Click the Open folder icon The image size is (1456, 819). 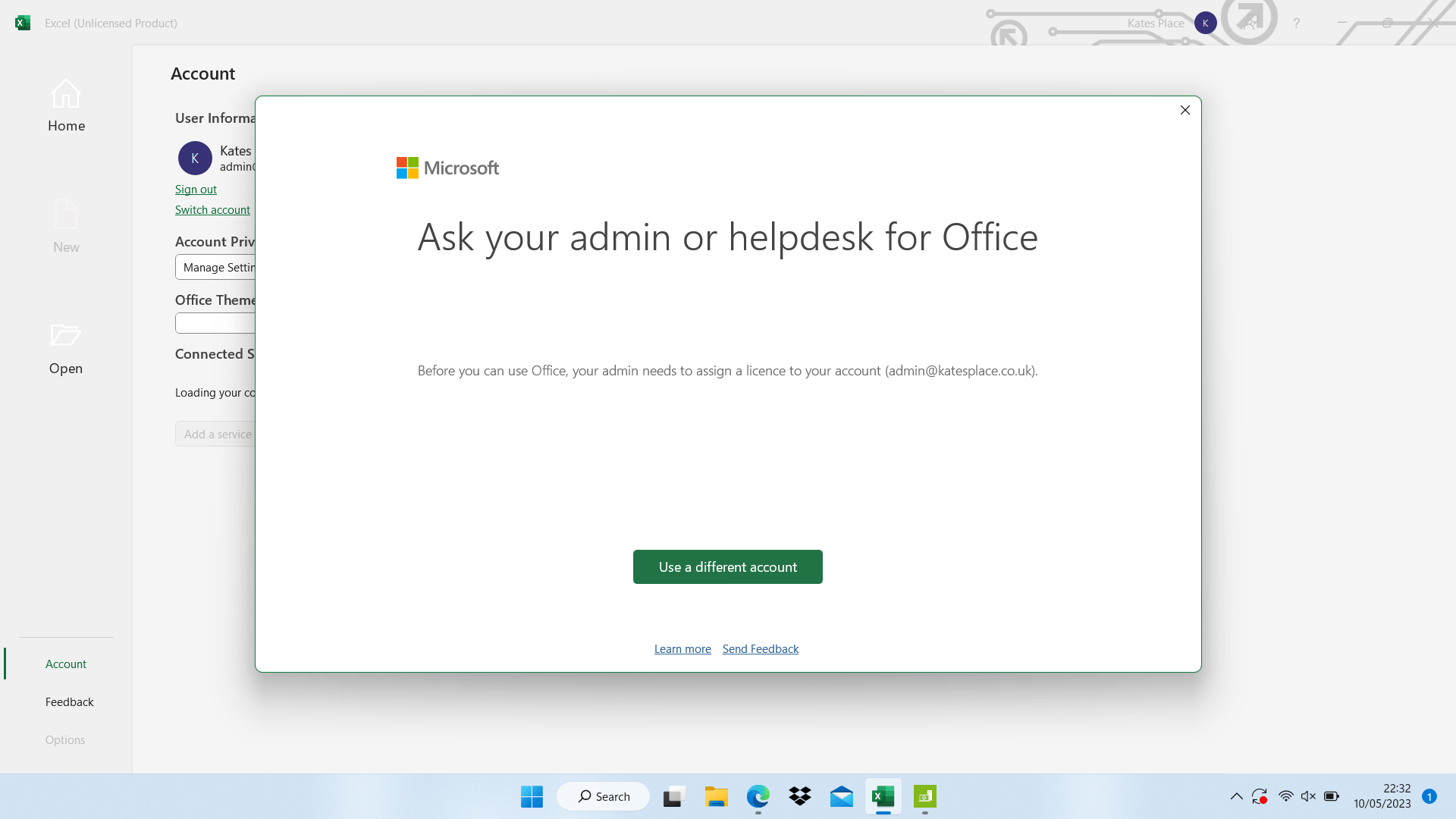(65, 335)
